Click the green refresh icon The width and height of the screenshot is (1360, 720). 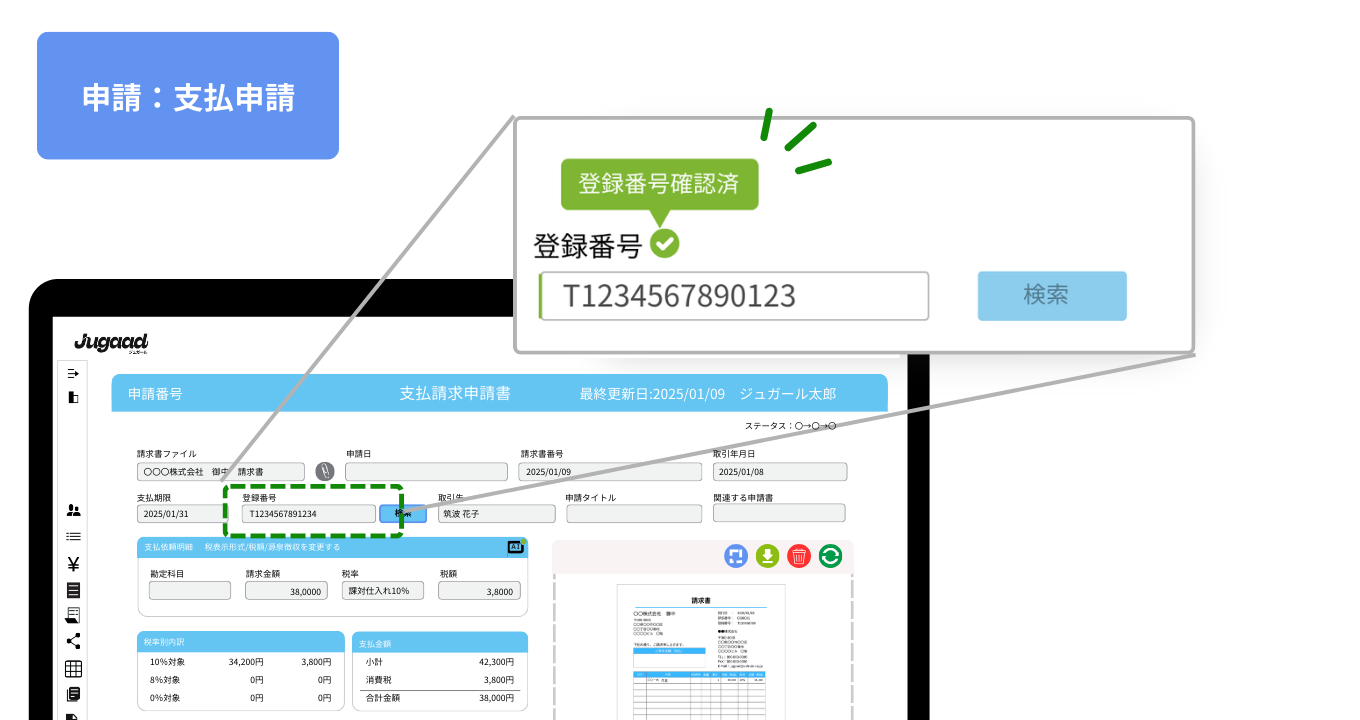point(830,556)
